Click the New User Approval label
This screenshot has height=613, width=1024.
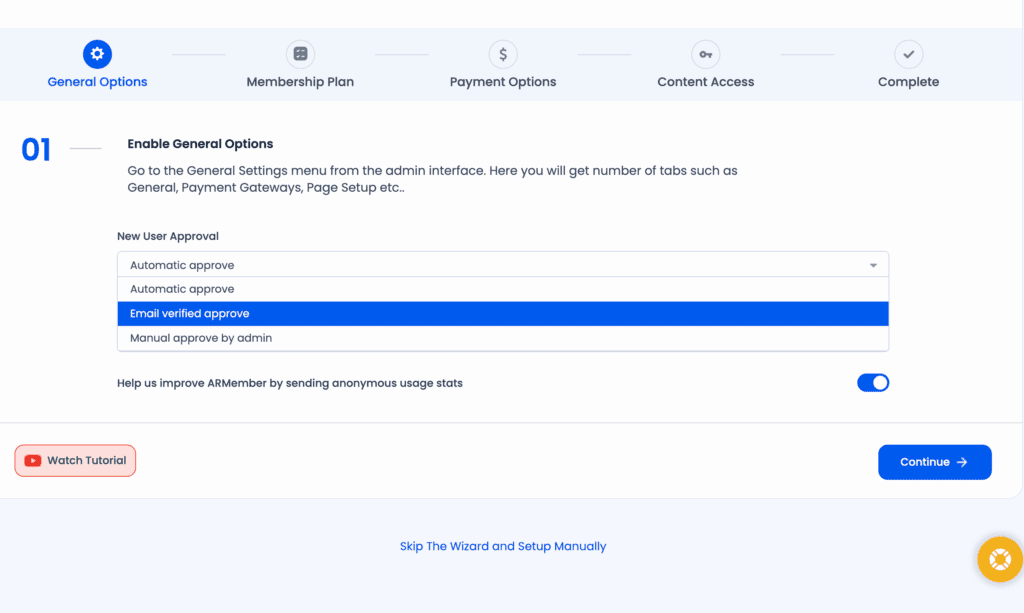click(x=168, y=236)
